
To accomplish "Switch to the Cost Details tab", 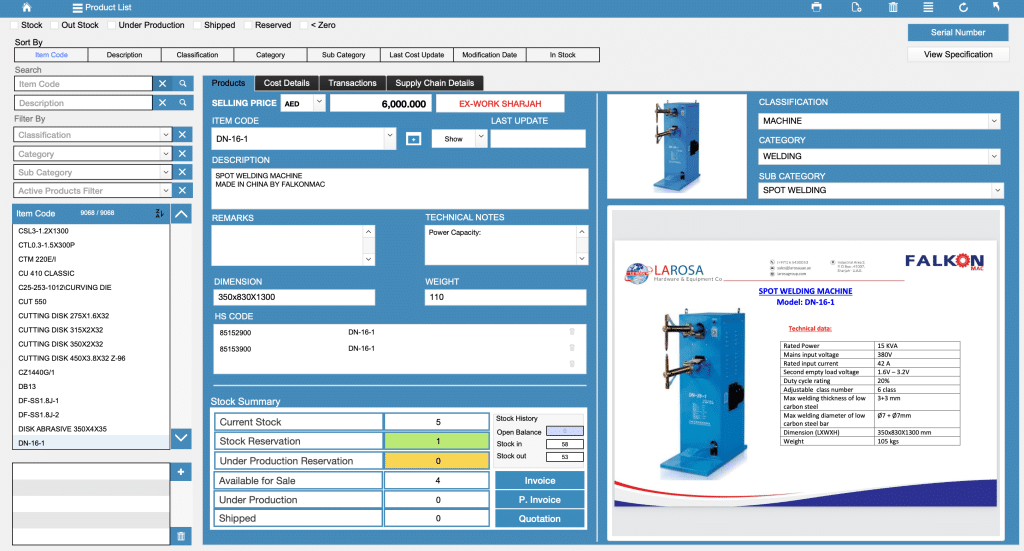I will [x=287, y=83].
